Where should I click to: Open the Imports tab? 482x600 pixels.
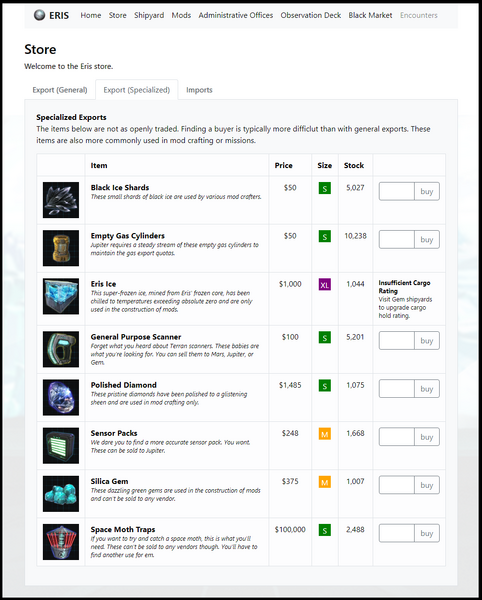(199, 90)
